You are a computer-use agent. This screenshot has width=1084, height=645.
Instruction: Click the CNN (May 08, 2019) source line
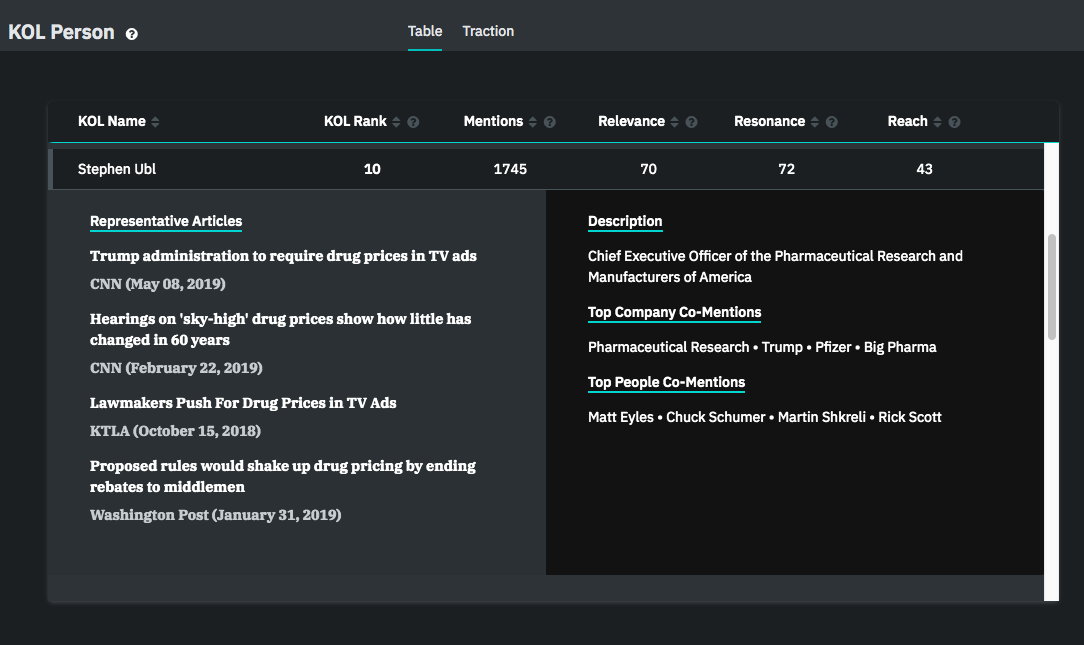tap(158, 284)
